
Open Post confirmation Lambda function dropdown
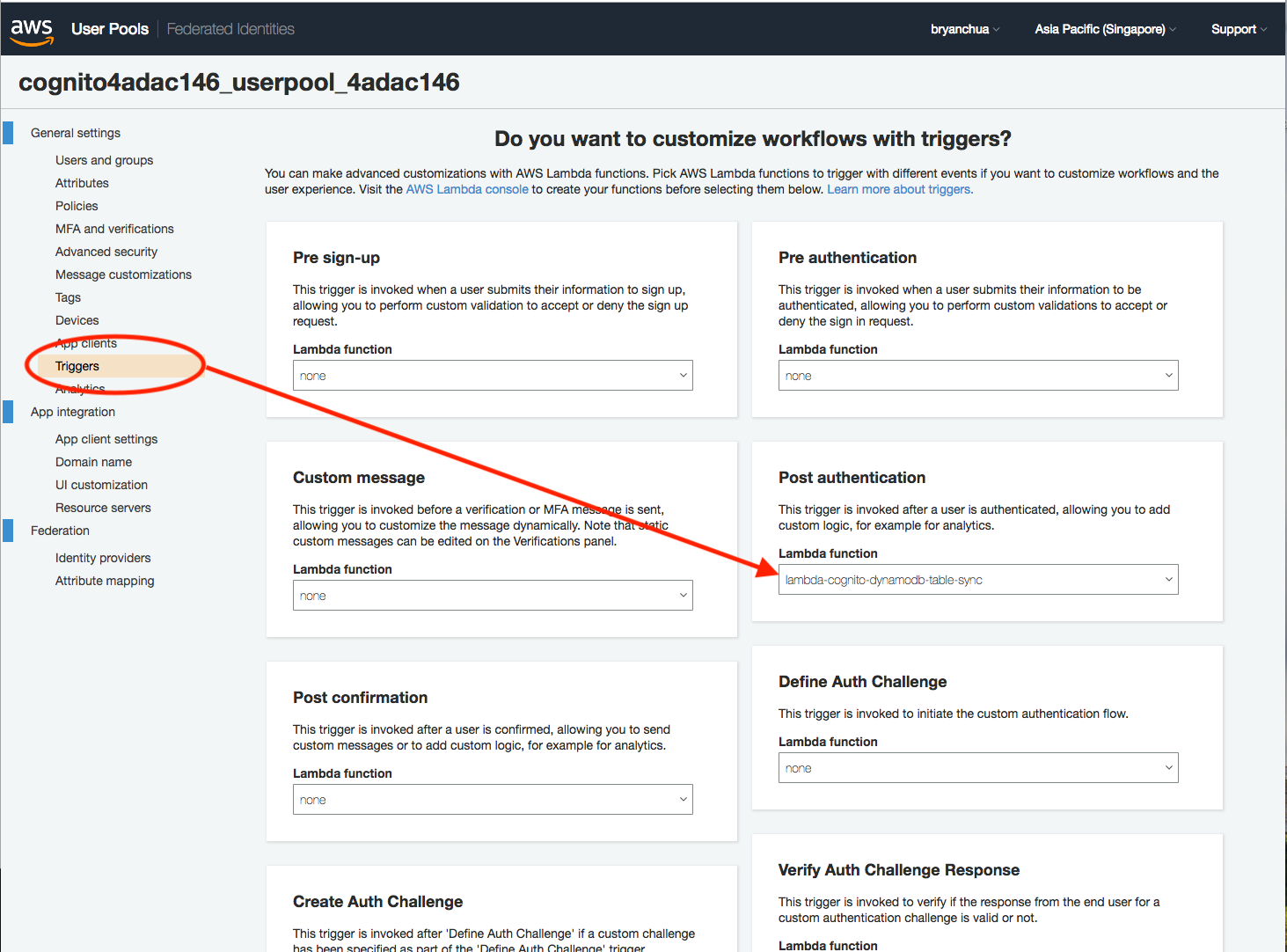(x=493, y=800)
